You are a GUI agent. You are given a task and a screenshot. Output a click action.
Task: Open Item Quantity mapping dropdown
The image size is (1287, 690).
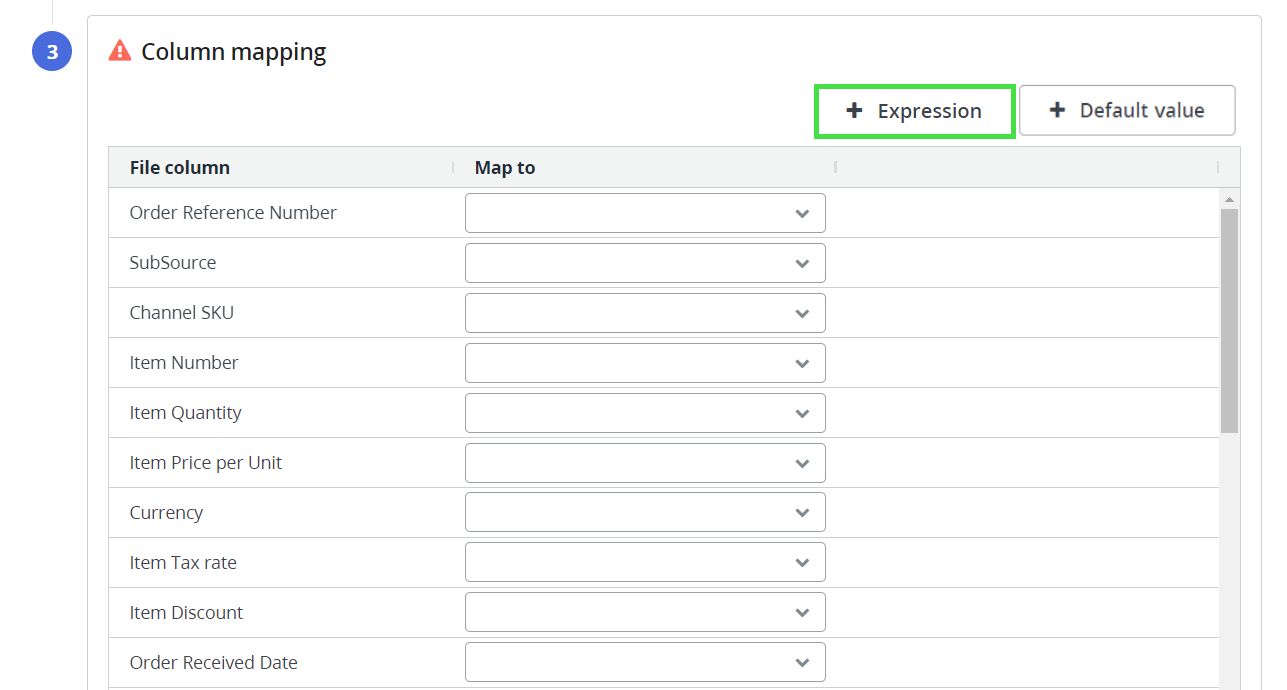tap(645, 413)
